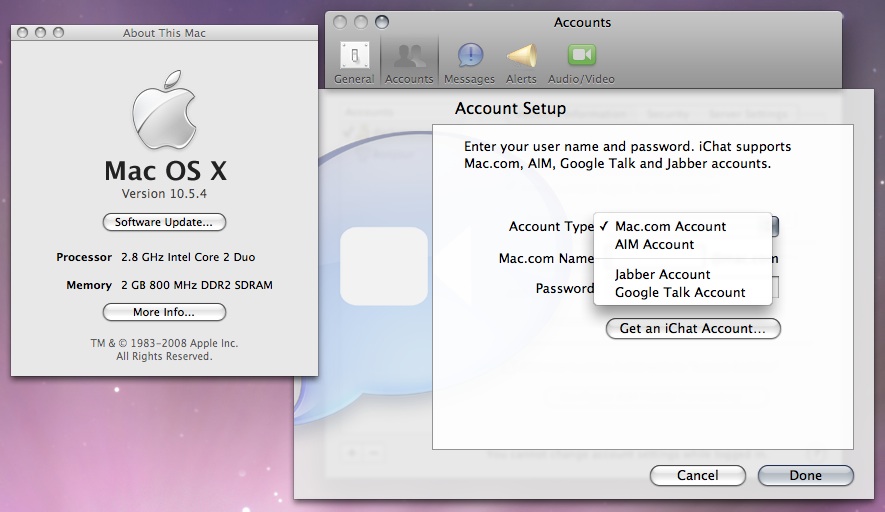The width and height of the screenshot is (885, 512).
Task: Click the Apple logo in About This Mac
Action: [164, 110]
